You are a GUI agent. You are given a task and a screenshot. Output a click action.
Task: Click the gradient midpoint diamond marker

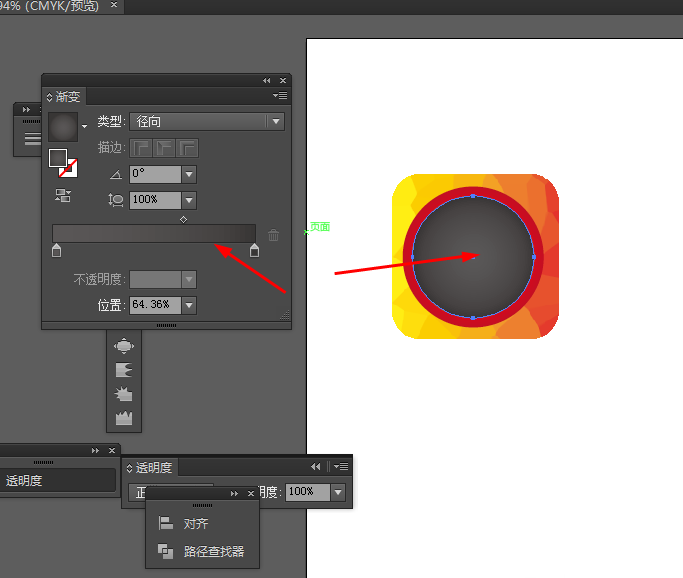click(x=183, y=220)
